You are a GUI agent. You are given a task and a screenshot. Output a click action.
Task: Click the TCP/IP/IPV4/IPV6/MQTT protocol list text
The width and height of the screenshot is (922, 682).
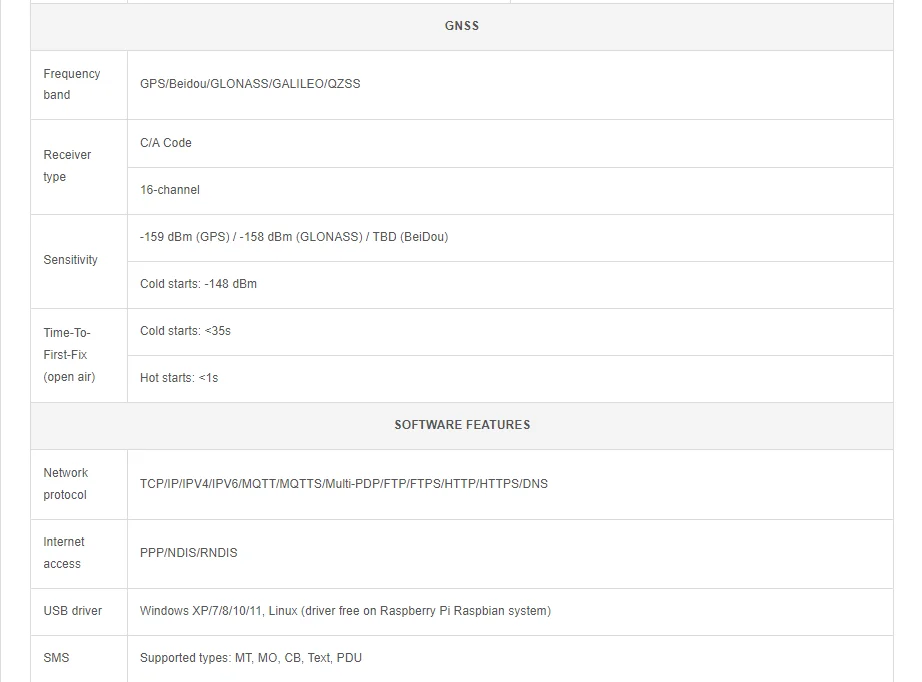click(x=344, y=484)
